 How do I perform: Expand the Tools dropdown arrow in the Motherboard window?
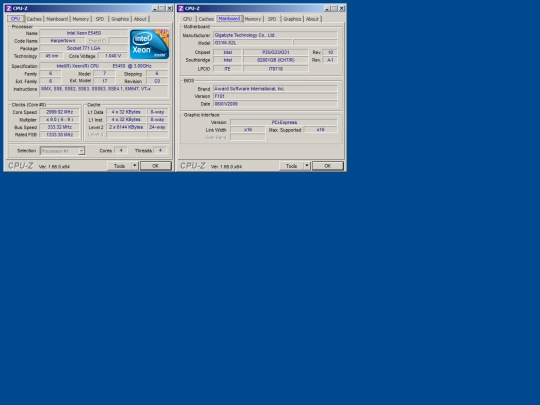coord(307,166)
